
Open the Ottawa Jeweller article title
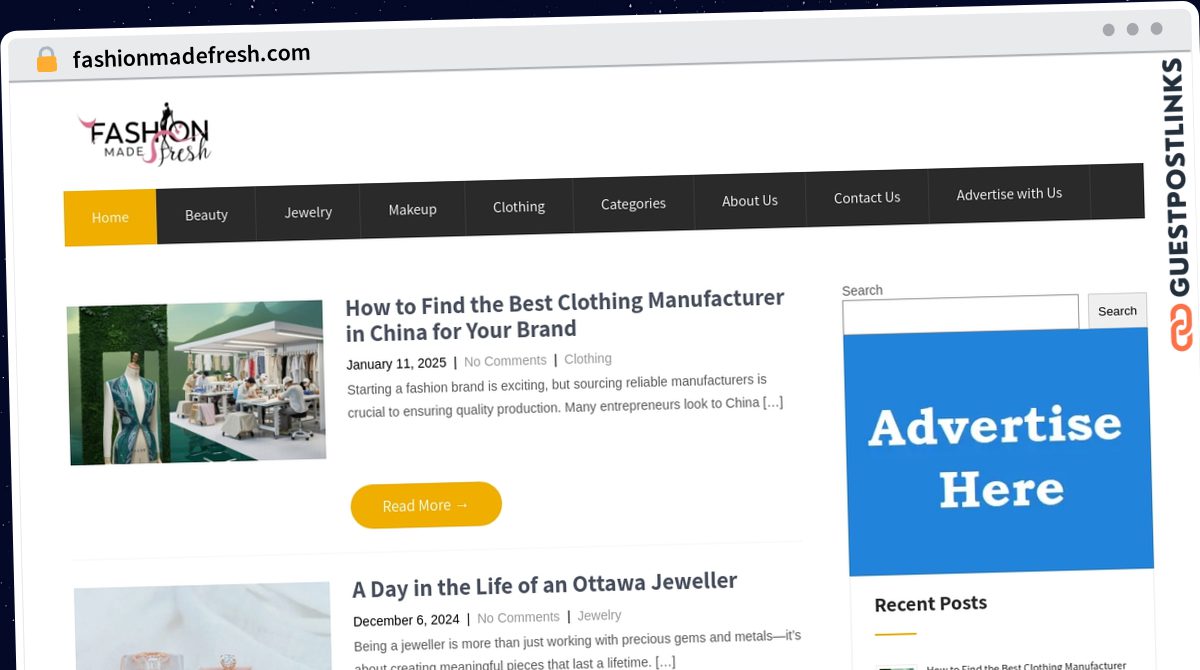click(545, 585)
